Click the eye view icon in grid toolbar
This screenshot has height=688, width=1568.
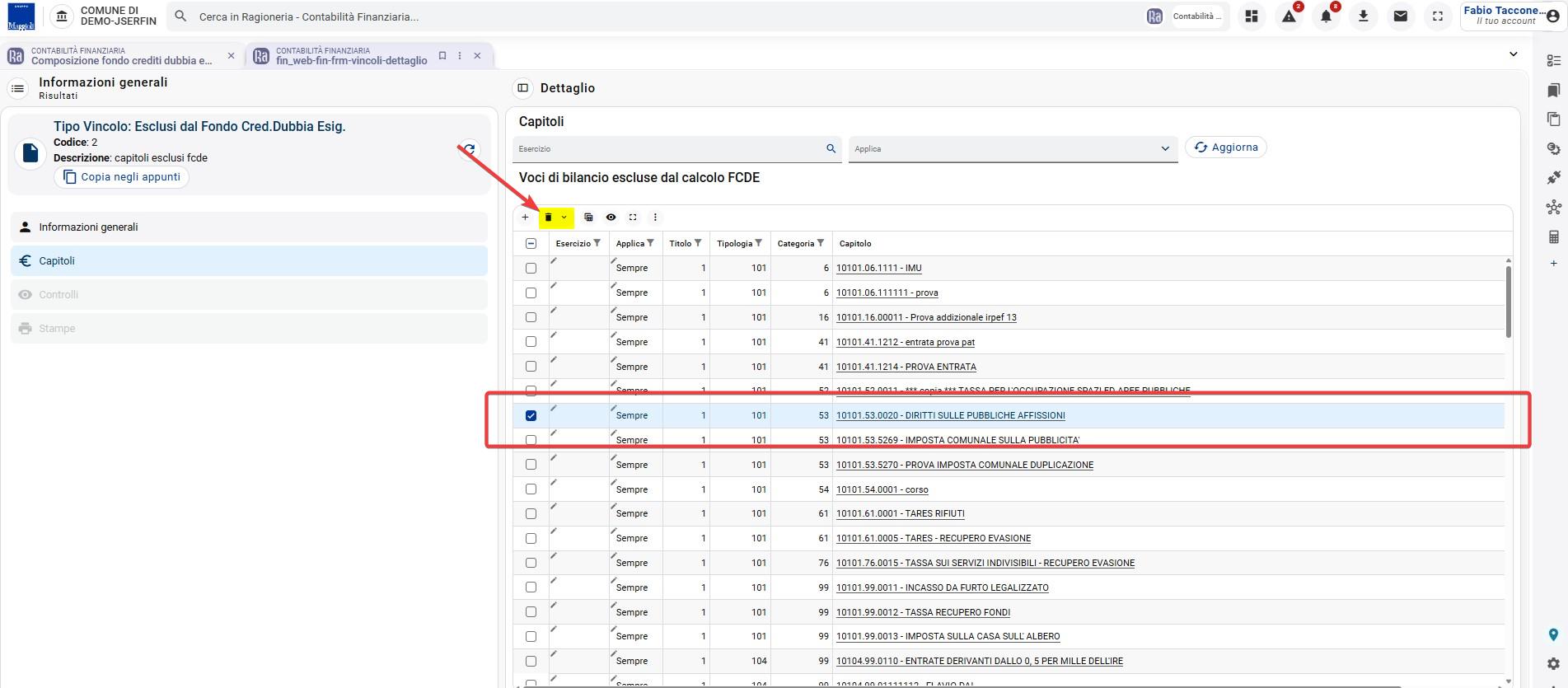pyautogui.click(x=611, y=218)
